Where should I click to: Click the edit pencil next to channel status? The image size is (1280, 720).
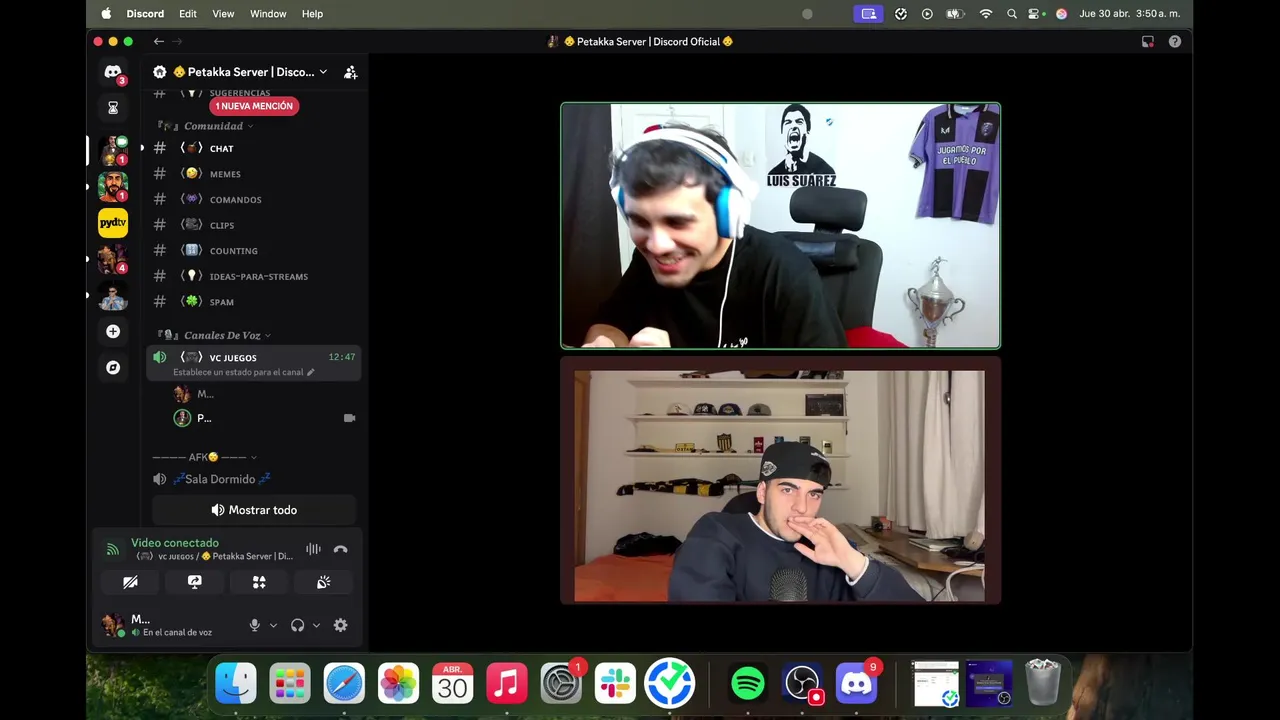pos(311,372)
